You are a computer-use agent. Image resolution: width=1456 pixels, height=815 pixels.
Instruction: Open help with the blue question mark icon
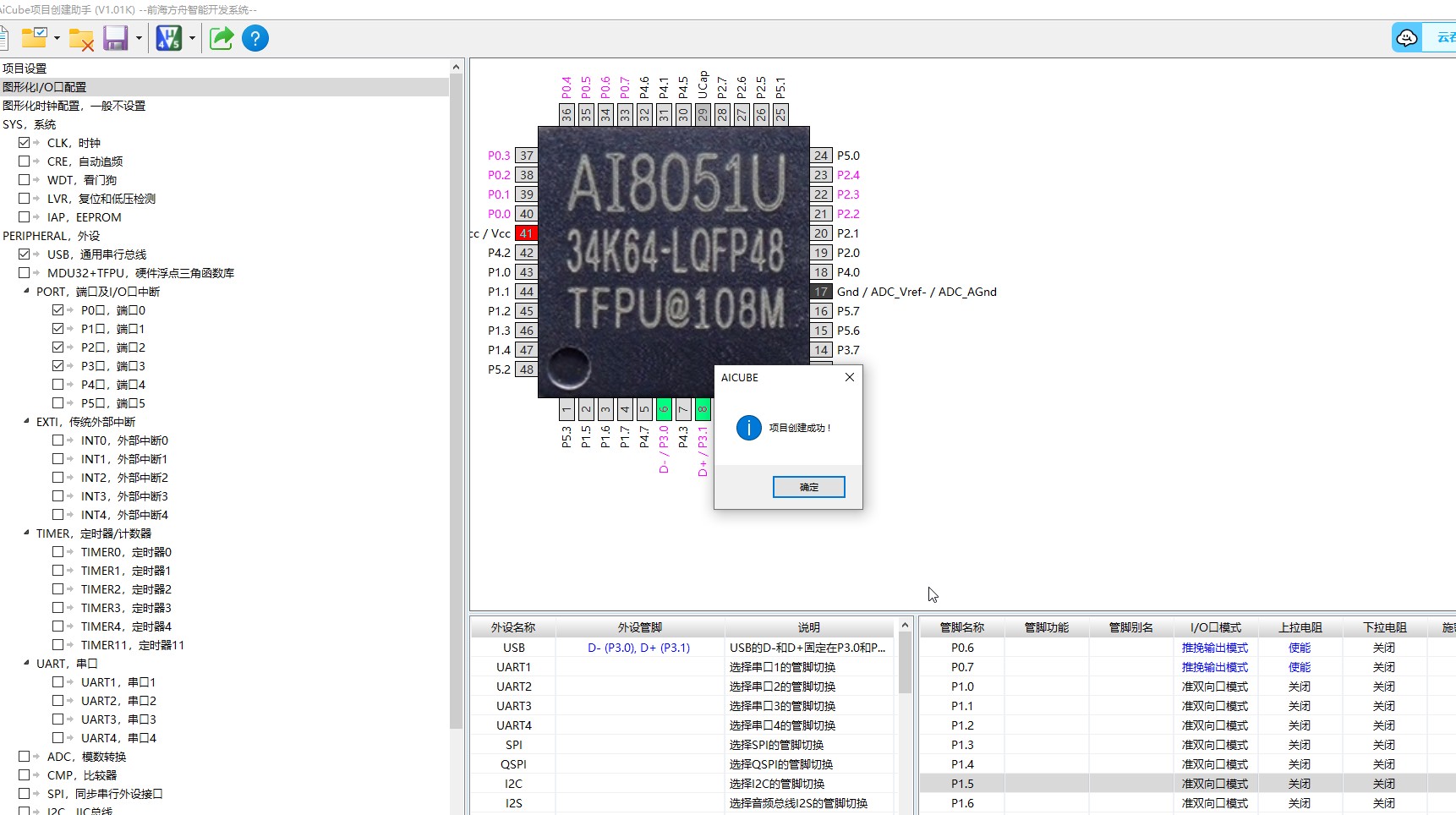(x=255, y=38)
